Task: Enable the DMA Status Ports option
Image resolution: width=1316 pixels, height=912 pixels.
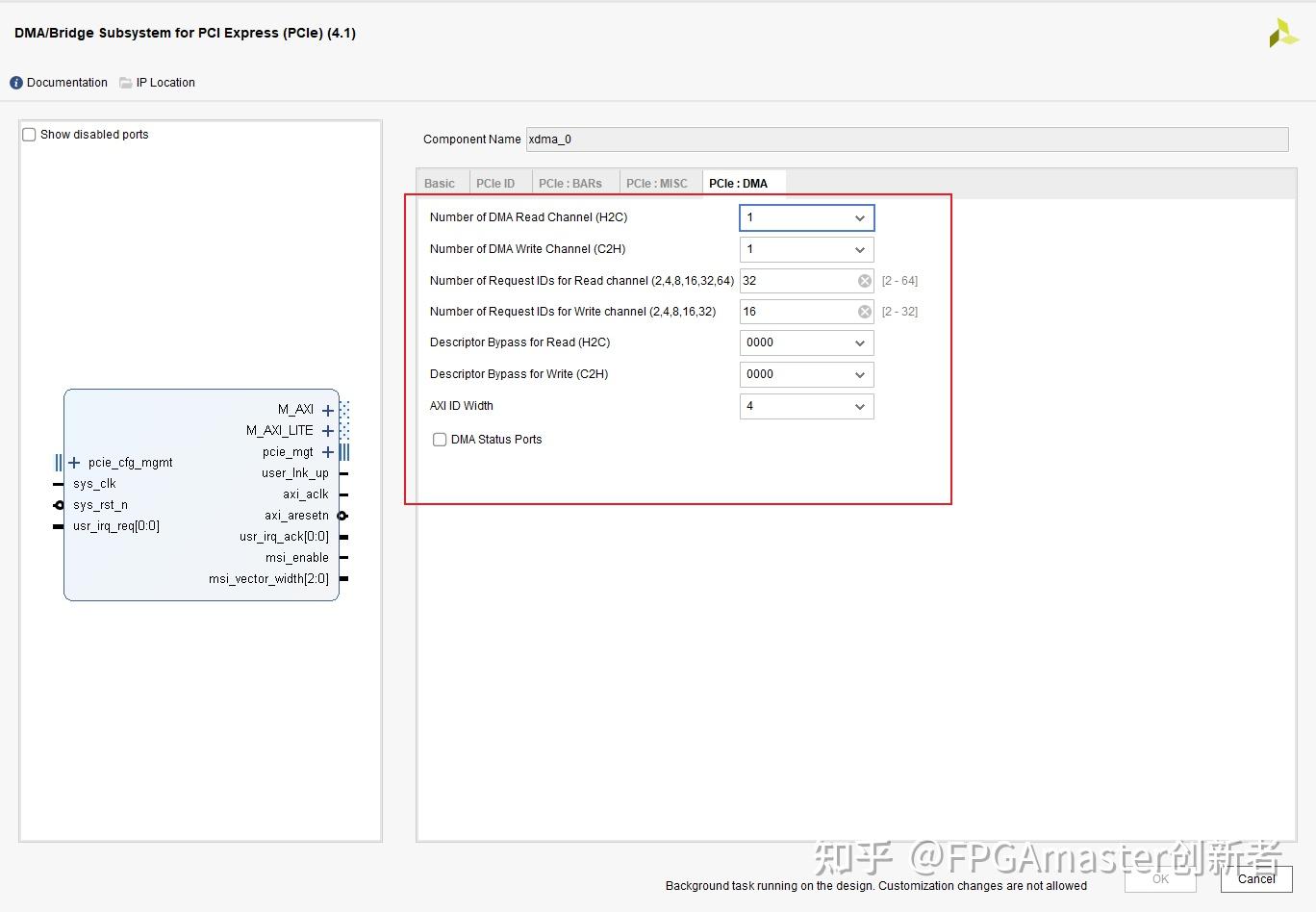Action: point(440,439)
